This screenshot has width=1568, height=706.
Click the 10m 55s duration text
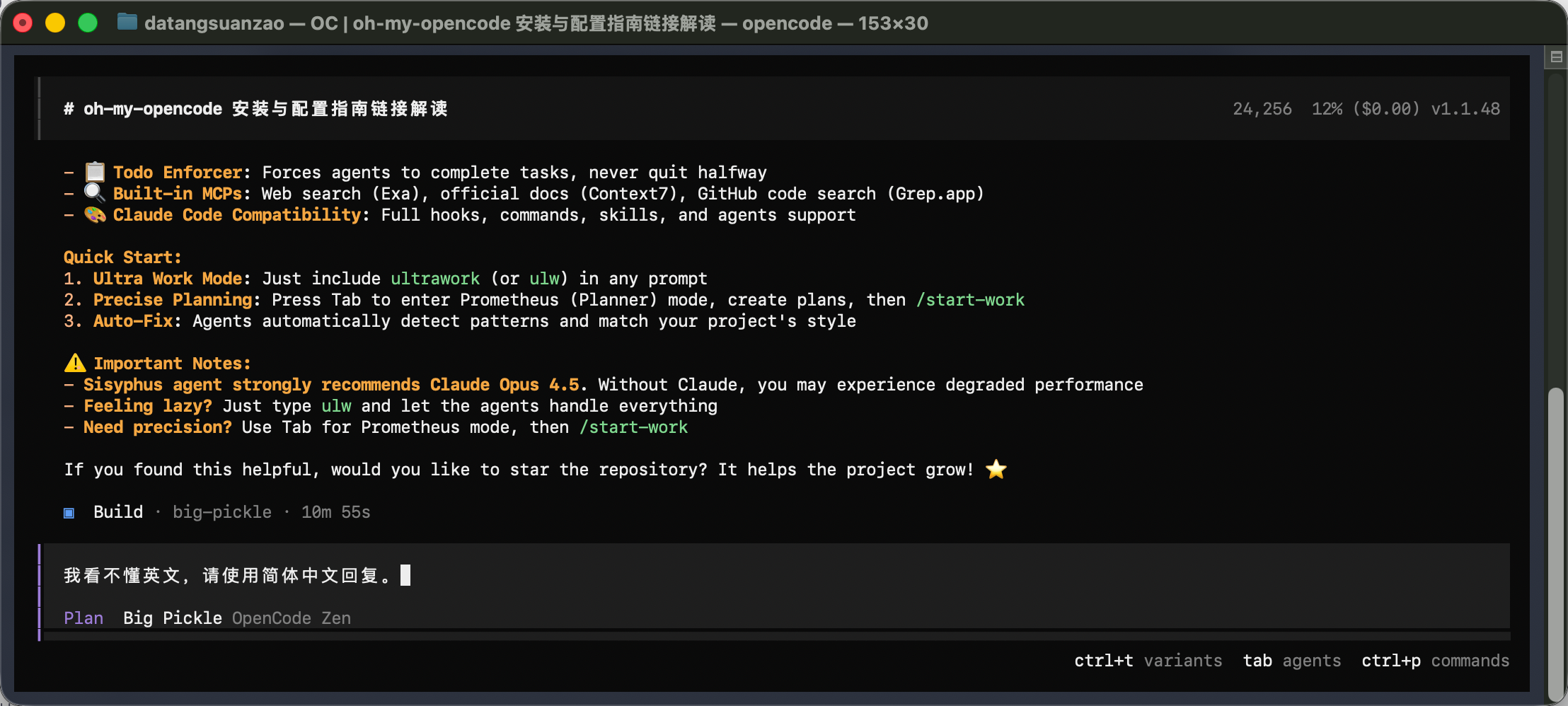(336, 511)
